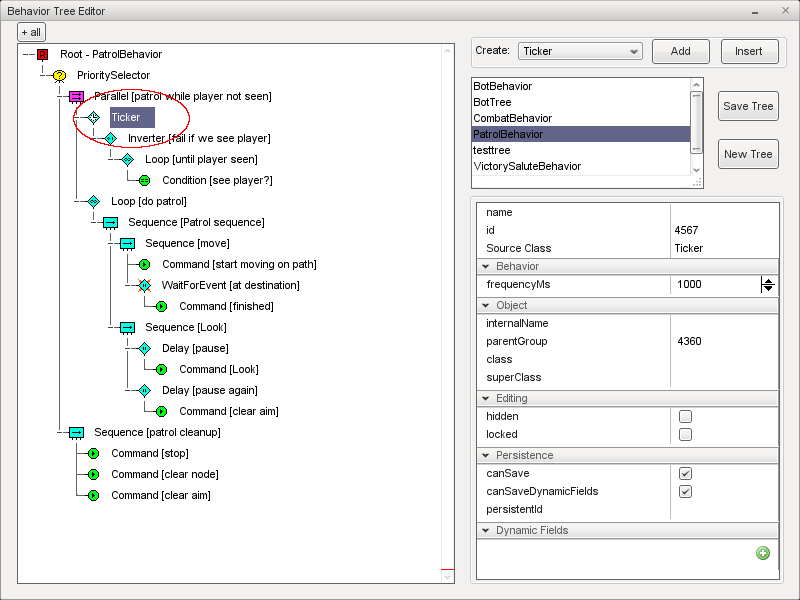Click the Insert button
This screenshot has height=600, width=800.
(748, 51)
